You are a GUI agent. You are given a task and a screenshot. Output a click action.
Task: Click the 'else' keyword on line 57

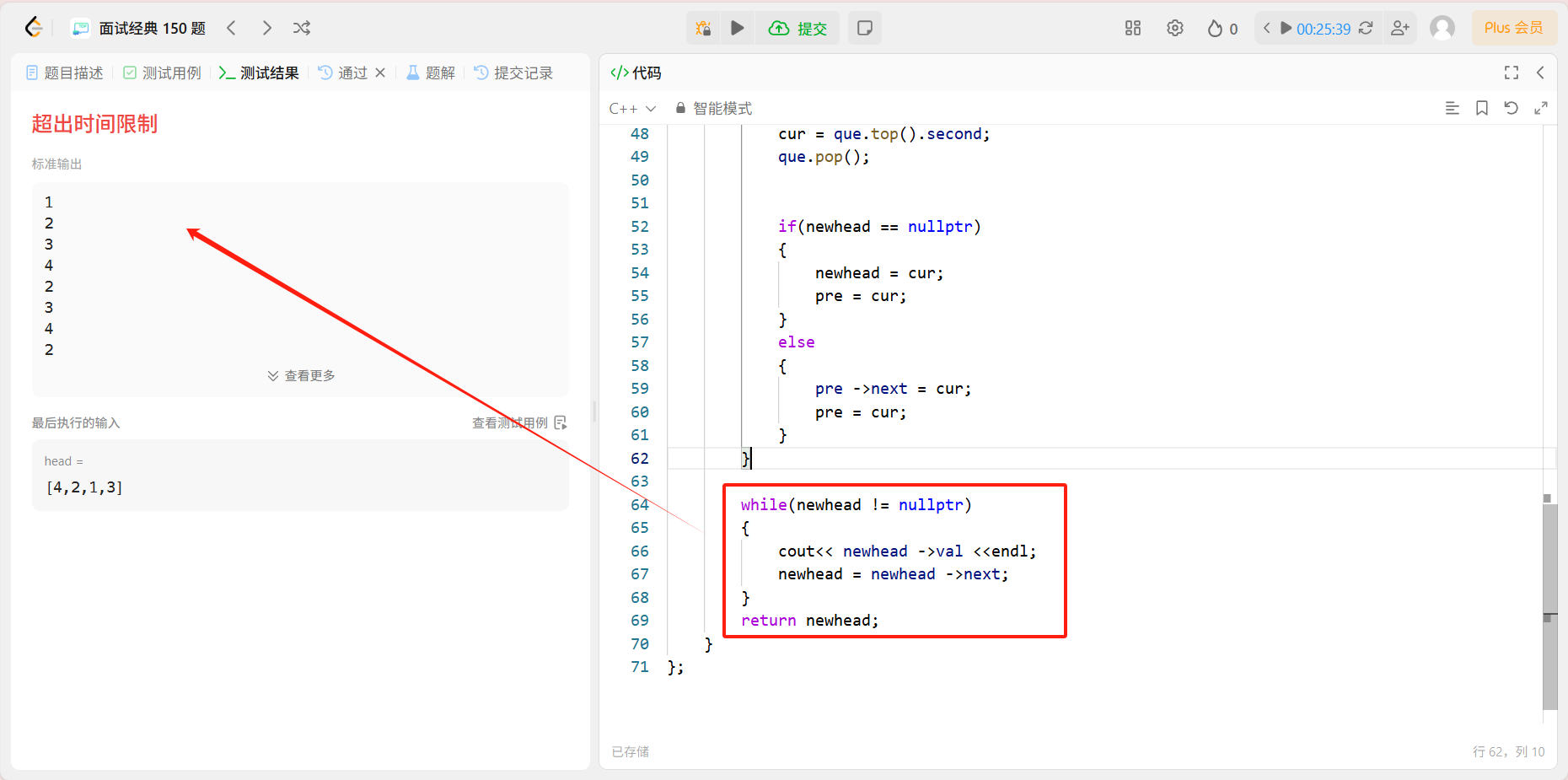pyautogui.click(x=796, y=342)
